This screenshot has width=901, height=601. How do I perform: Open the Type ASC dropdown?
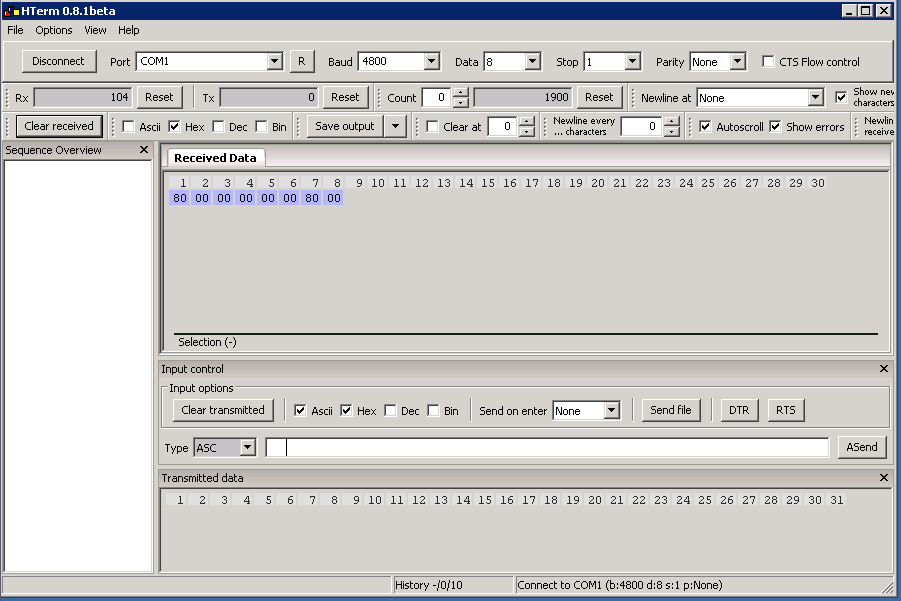tap(248, 447)
